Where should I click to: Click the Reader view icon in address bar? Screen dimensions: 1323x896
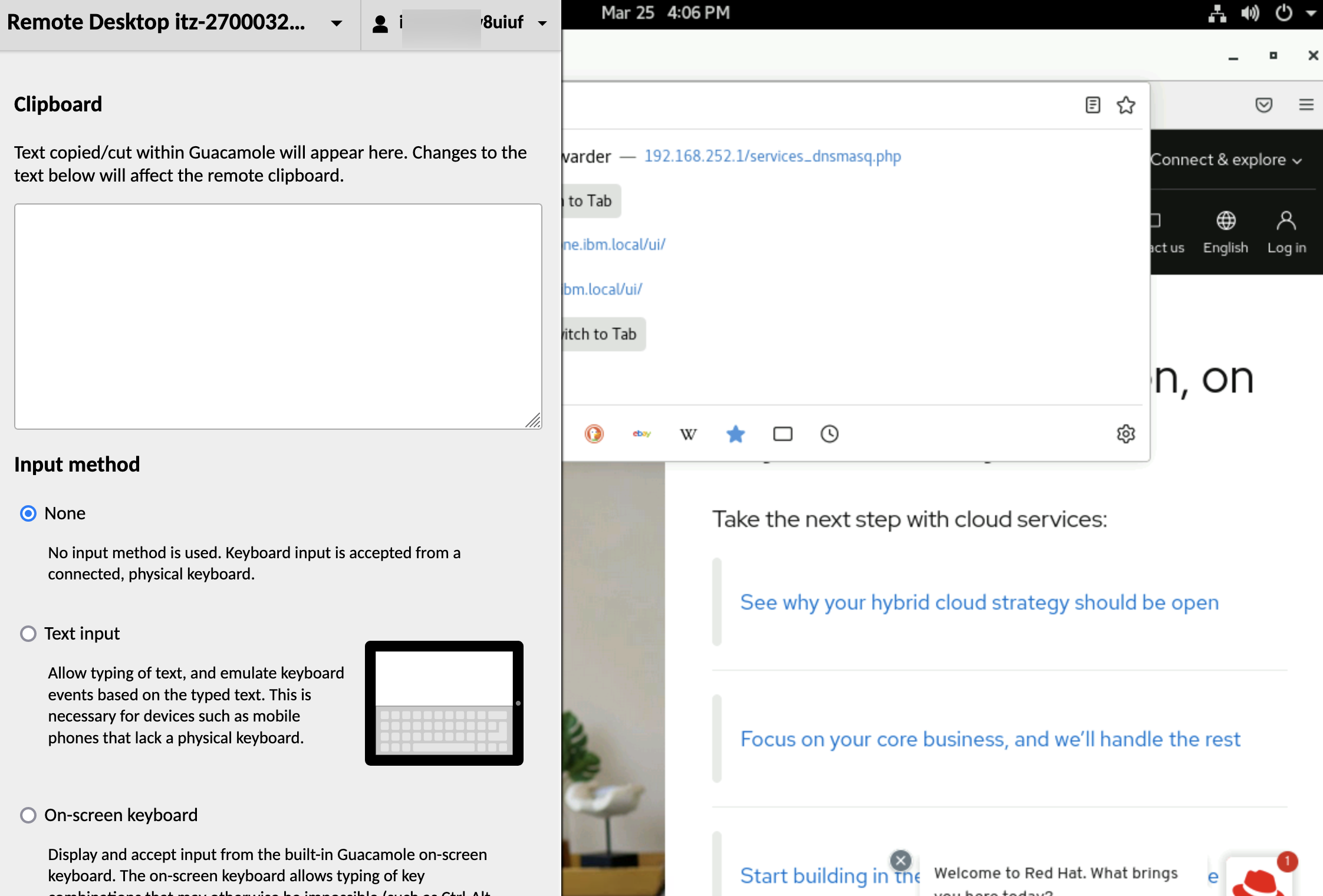1092,105
